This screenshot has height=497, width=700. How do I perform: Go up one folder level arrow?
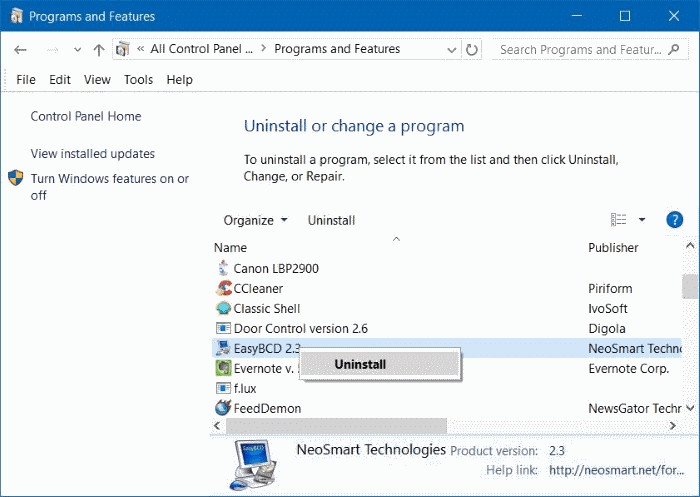[x=98, y=49]
